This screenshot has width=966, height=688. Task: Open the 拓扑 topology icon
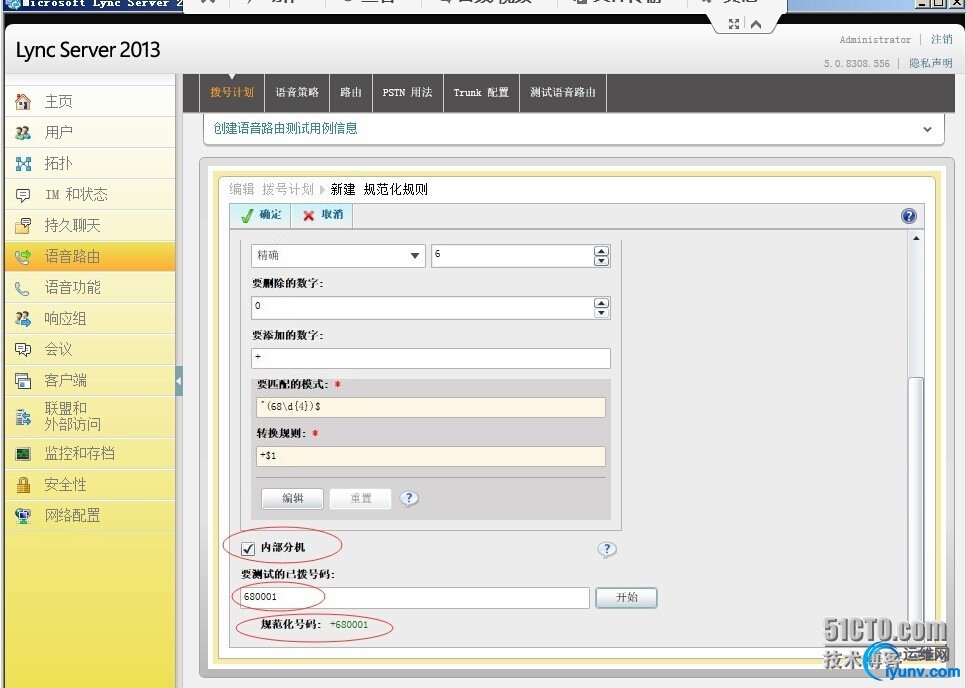23,163
